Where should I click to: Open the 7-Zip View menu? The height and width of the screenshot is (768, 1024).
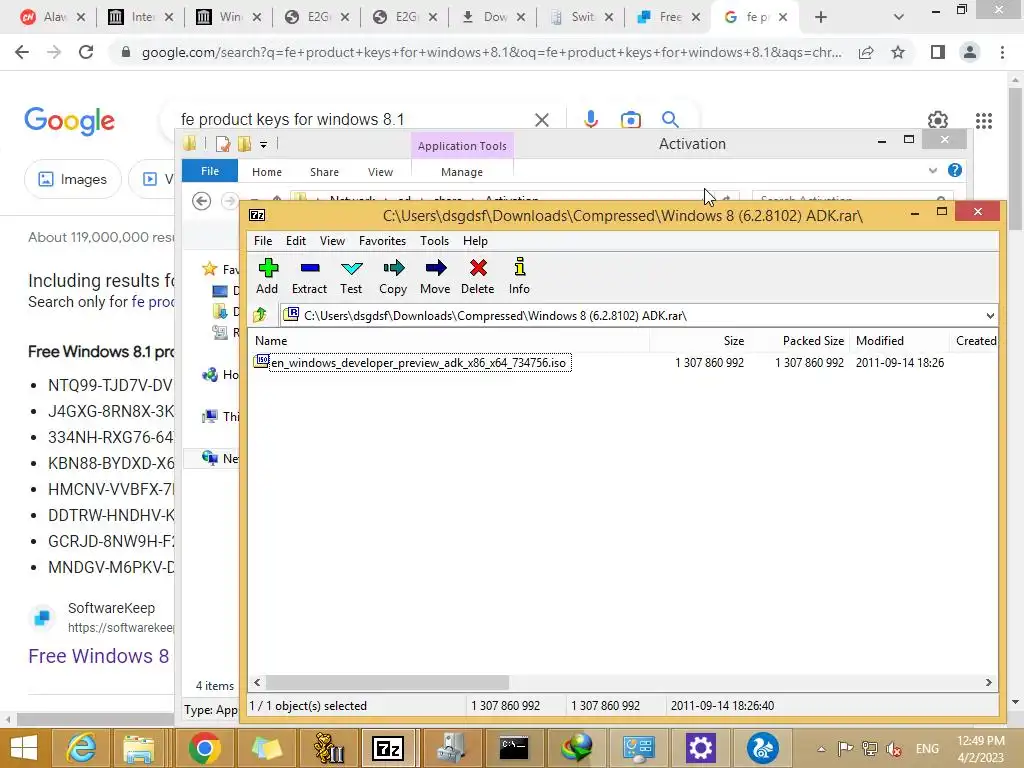332,241
